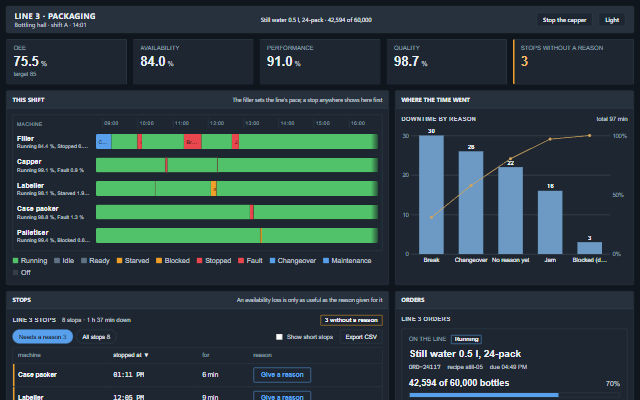Open the Performance 91.0 % card
This screenshot has height=400, width=640.
pos(320,62)
